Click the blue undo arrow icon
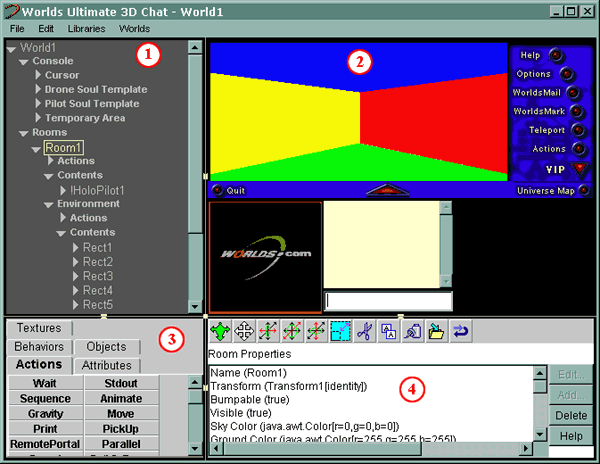Screen dimensions: 600x464 (461, 331)
